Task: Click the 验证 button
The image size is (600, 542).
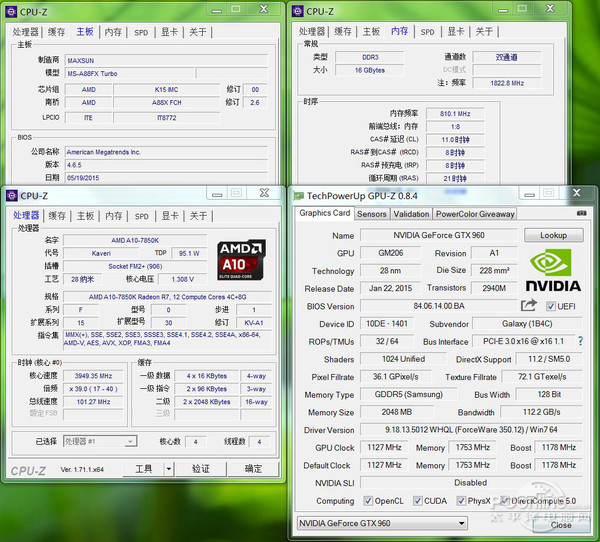Action: [x=201, y=469]
